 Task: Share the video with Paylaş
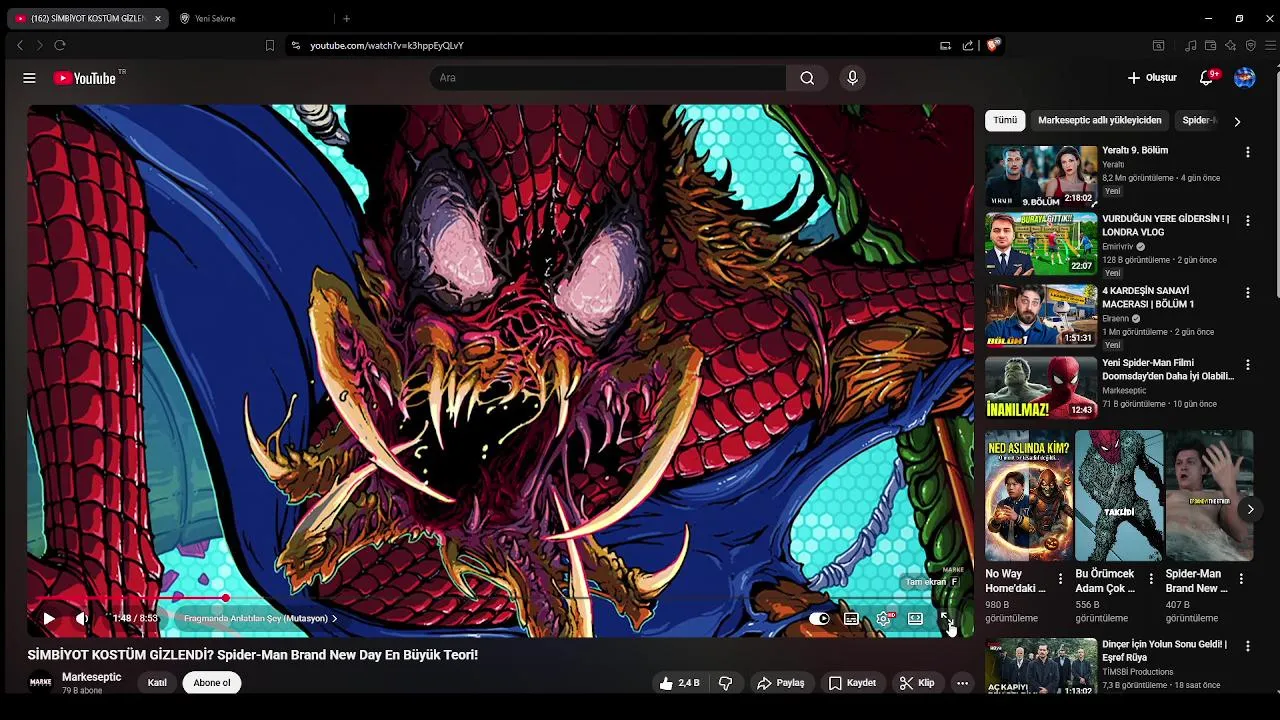pyautogui.click(x=781, y=683)
